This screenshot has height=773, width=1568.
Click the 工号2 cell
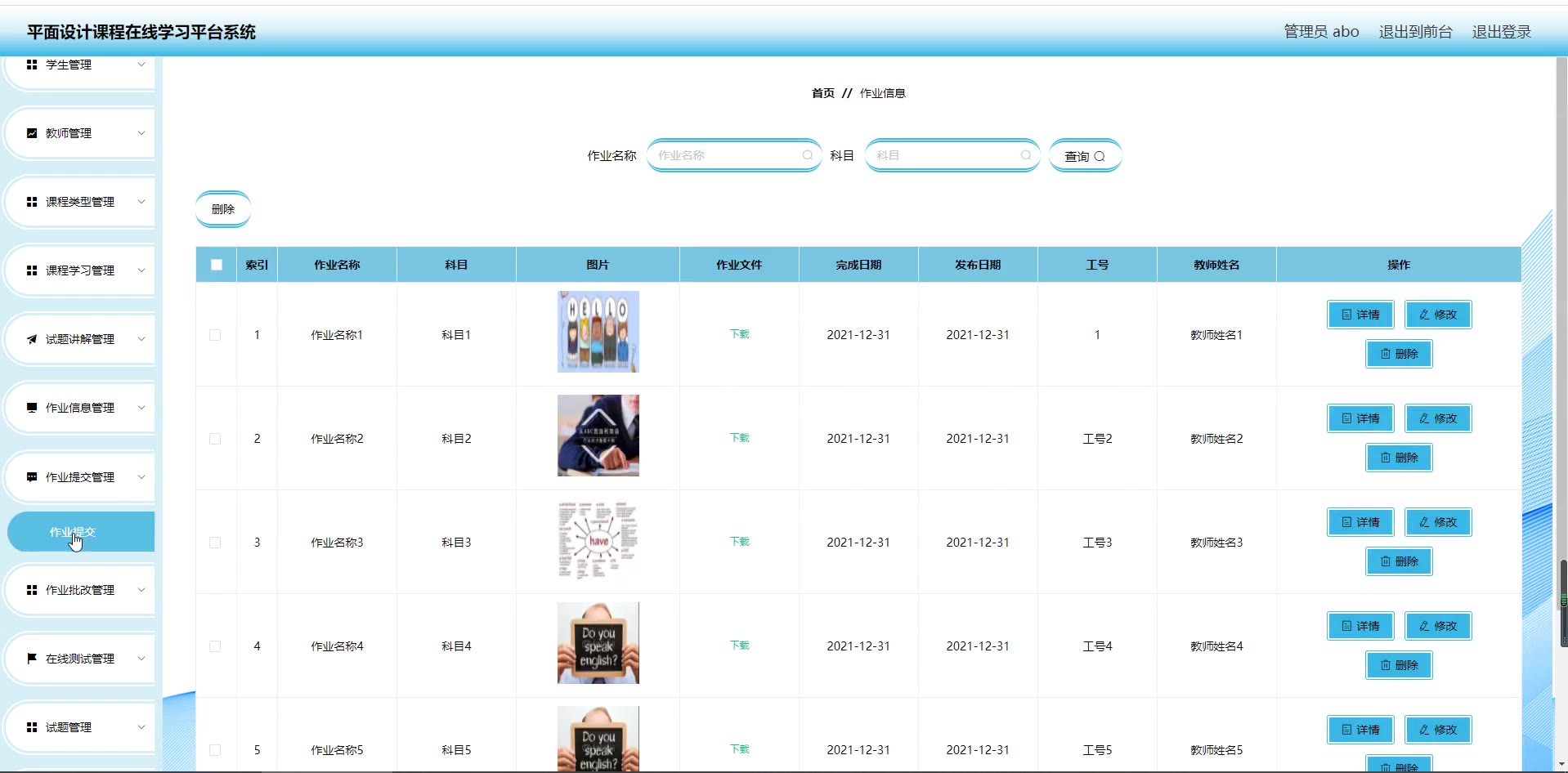pyautogui.click(x=1097, y=439)
